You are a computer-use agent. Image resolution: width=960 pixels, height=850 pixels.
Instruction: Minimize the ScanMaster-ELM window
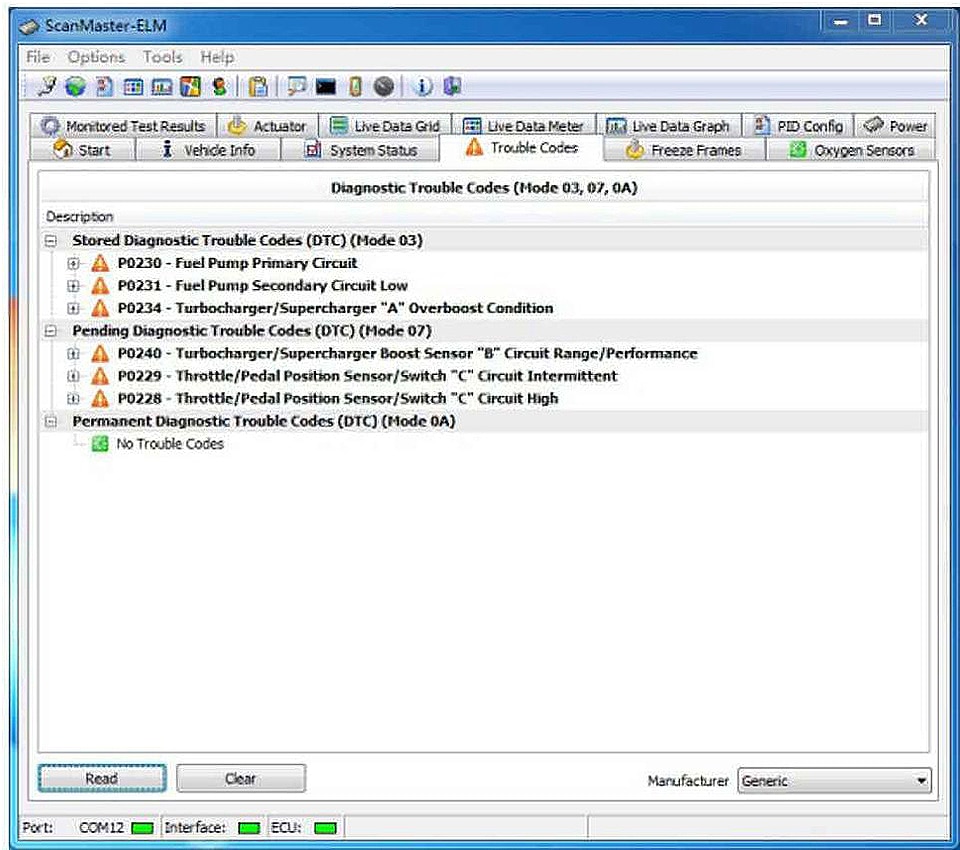click(841, 22)
